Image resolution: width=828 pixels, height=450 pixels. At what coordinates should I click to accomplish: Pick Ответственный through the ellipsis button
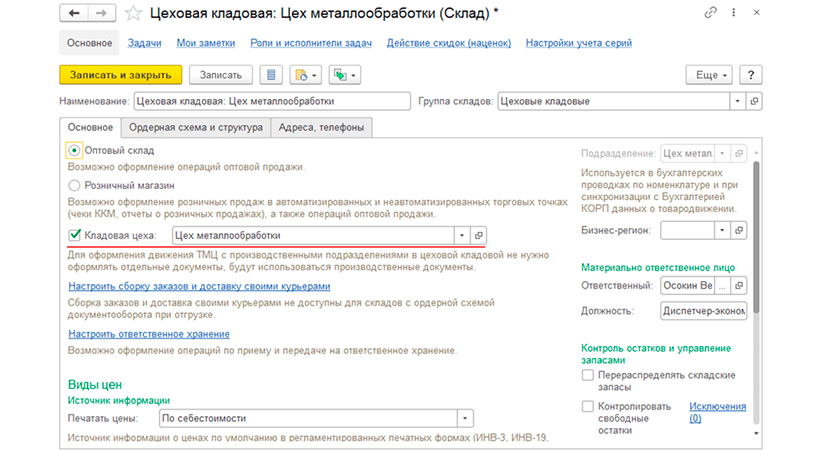(722, 285)
